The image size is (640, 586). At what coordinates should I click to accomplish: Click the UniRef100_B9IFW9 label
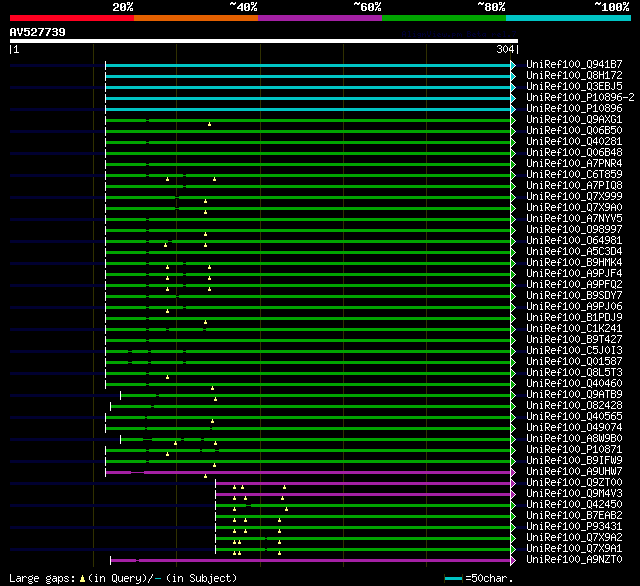(x=574, y=461)
